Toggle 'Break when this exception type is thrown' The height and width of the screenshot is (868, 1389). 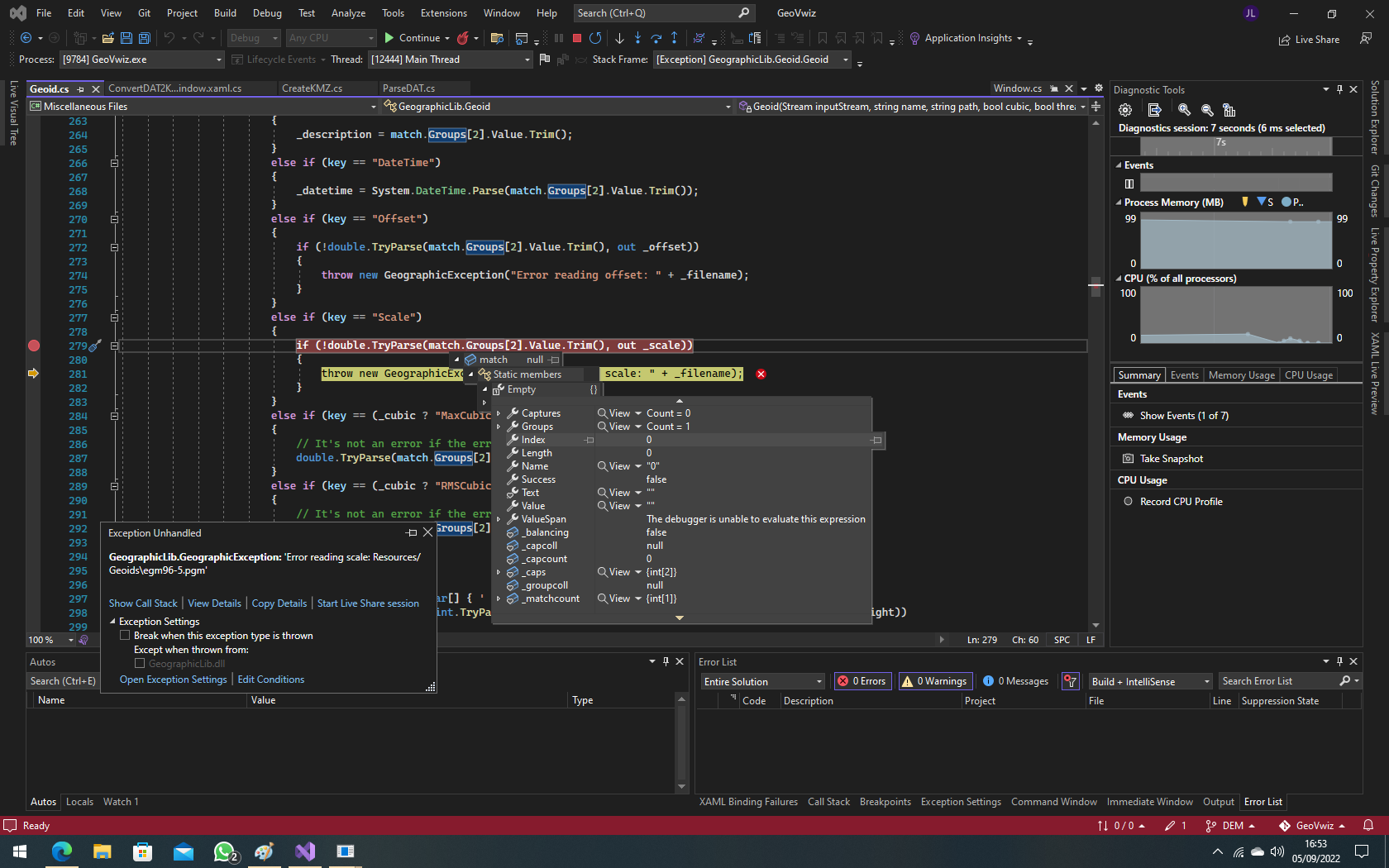[x=125, y=636]
